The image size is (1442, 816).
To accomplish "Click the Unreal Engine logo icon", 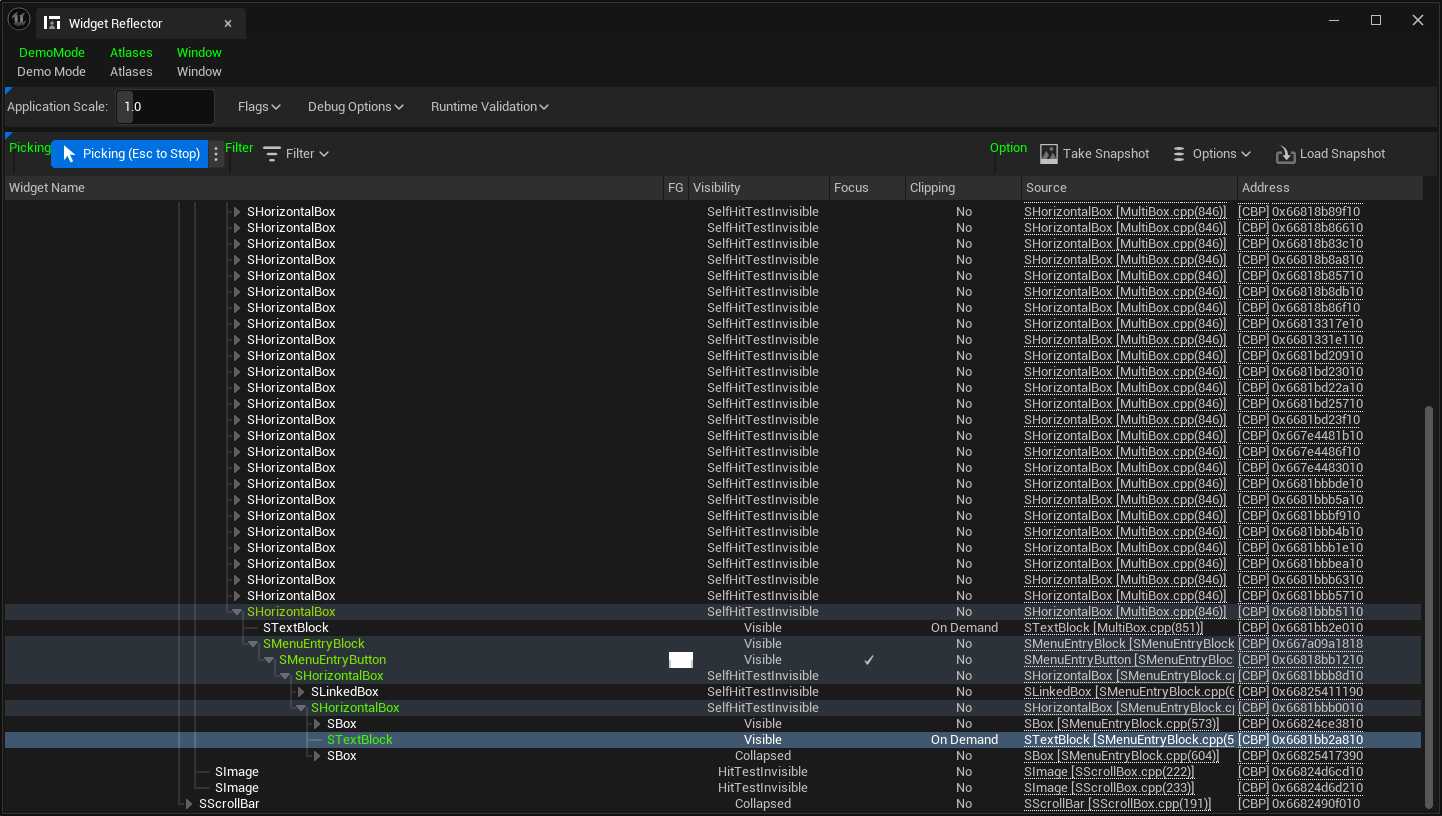I will (x=18, y=21).
